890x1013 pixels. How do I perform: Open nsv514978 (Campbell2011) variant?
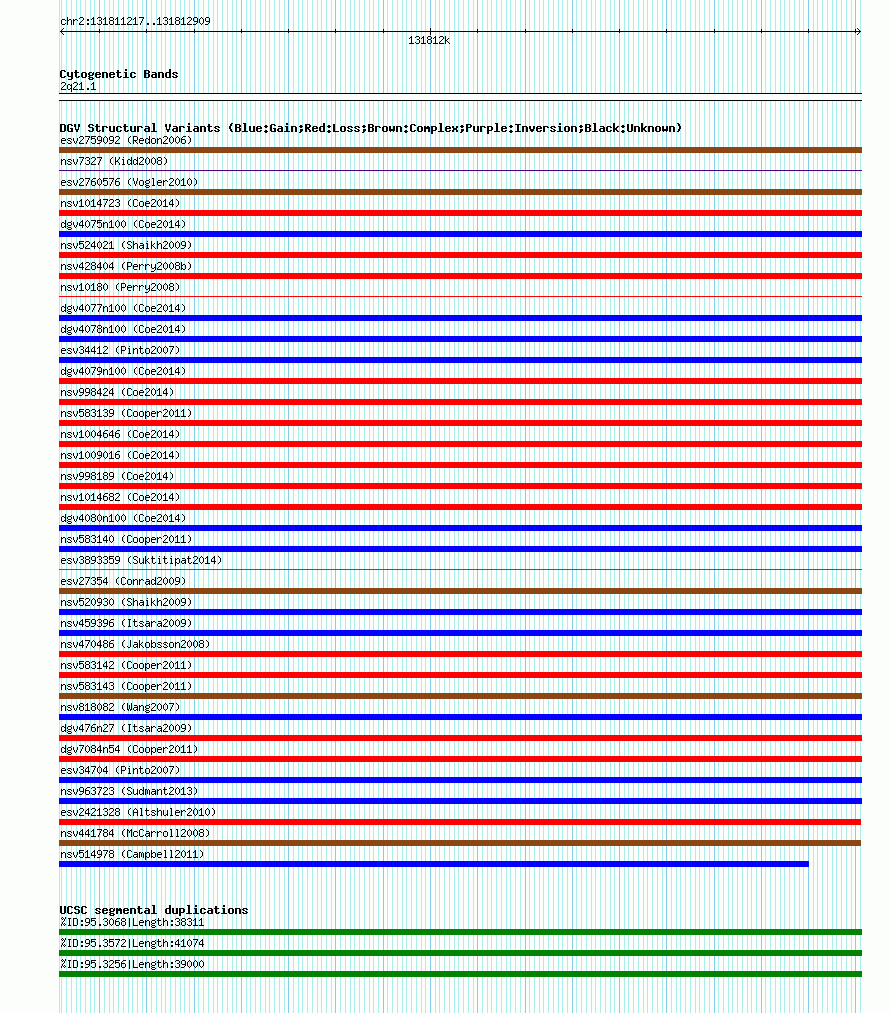click(132, 854)
